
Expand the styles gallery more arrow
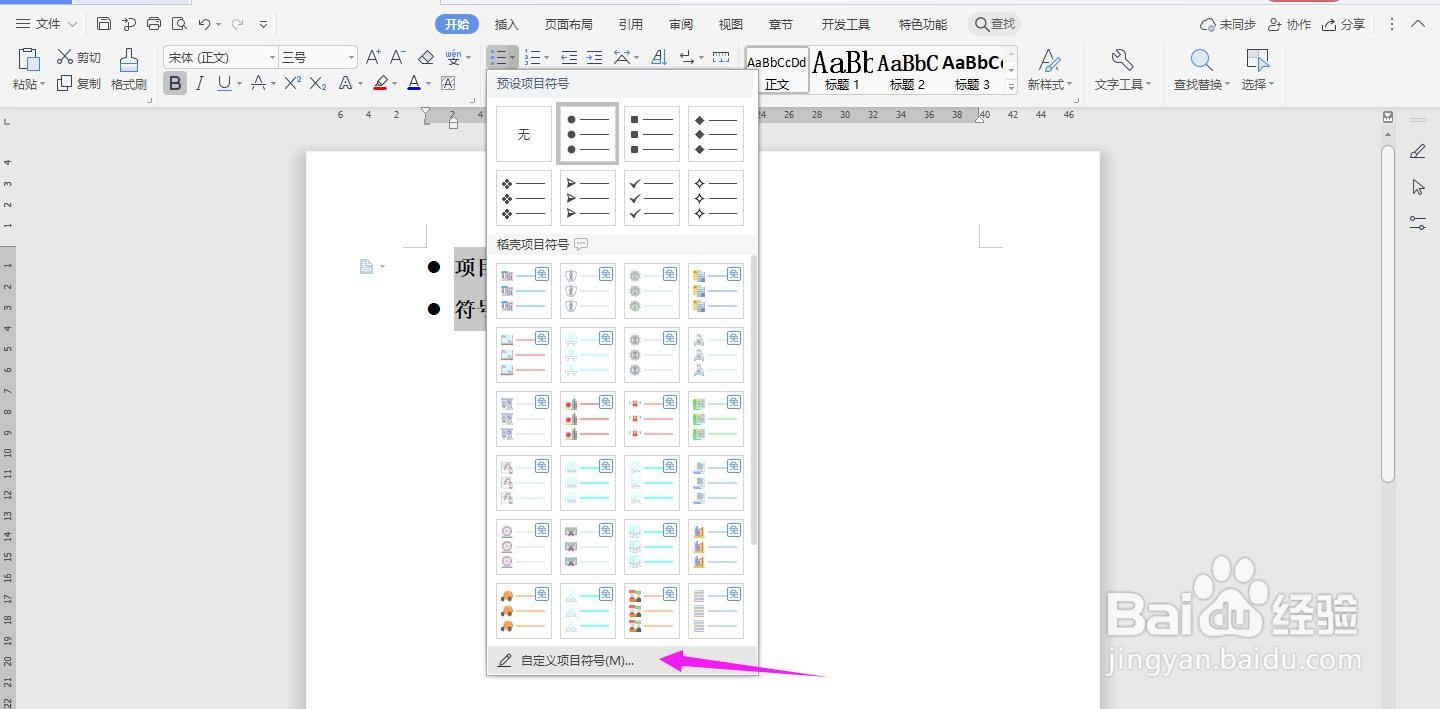tap(1012, 88)
